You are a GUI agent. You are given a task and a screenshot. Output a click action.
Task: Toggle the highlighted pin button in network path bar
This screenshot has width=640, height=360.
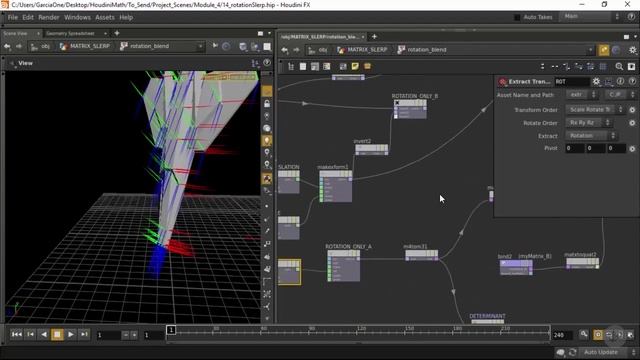point(603,50)
